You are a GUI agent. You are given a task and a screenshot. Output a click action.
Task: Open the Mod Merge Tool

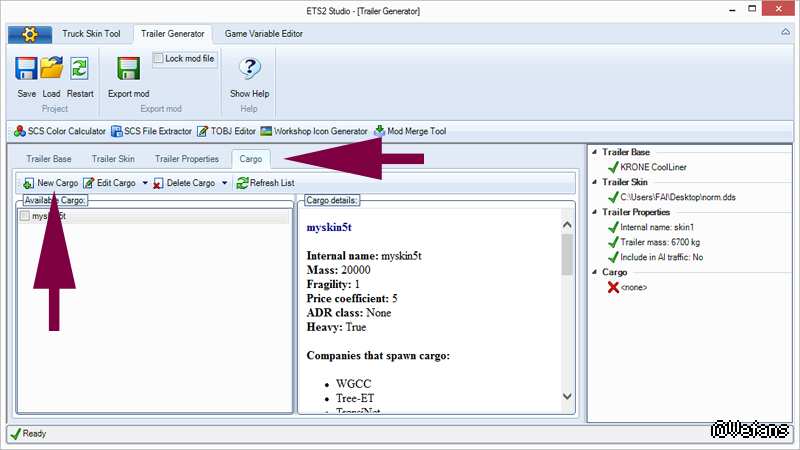tap(410, 131)
